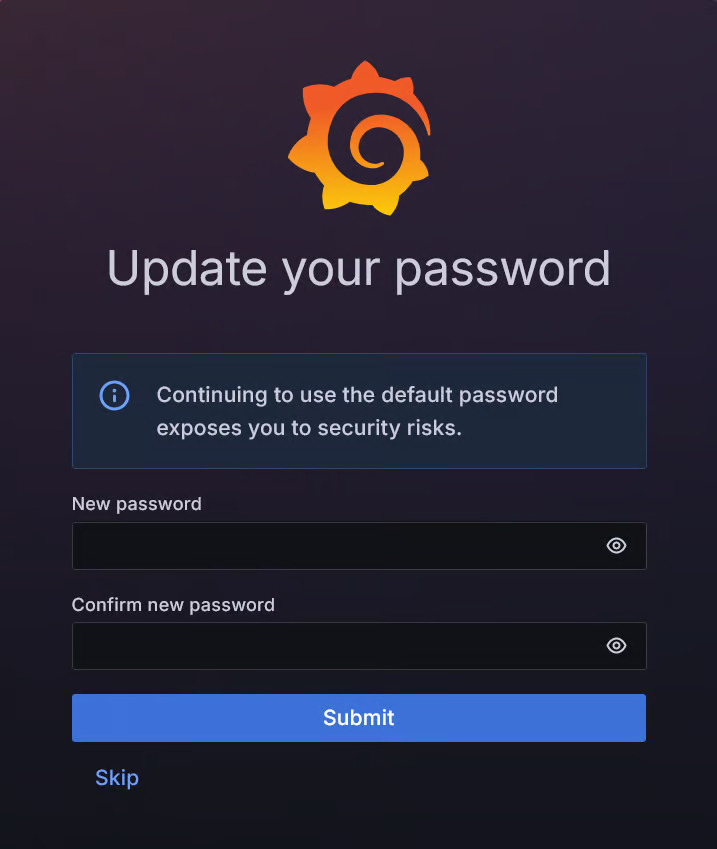Click the Grafana swirl logo
The height and width of the screenshot is (849, 717).
click(359, 138)
